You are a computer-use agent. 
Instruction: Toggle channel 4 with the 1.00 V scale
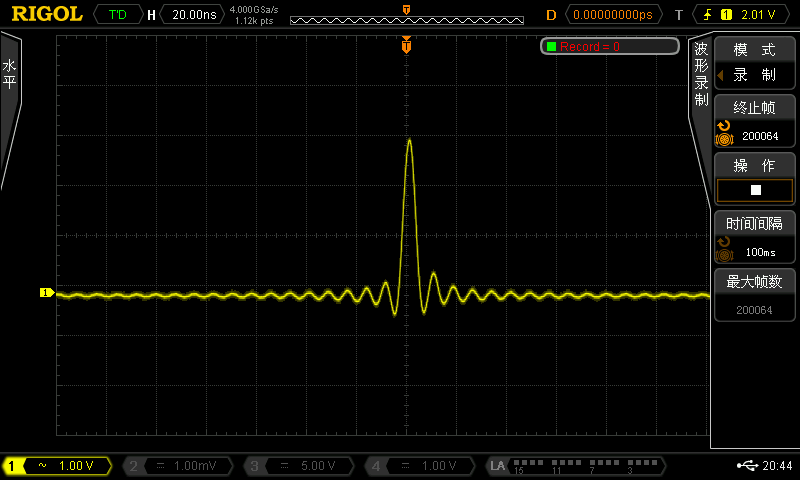[x=419, y=466]
